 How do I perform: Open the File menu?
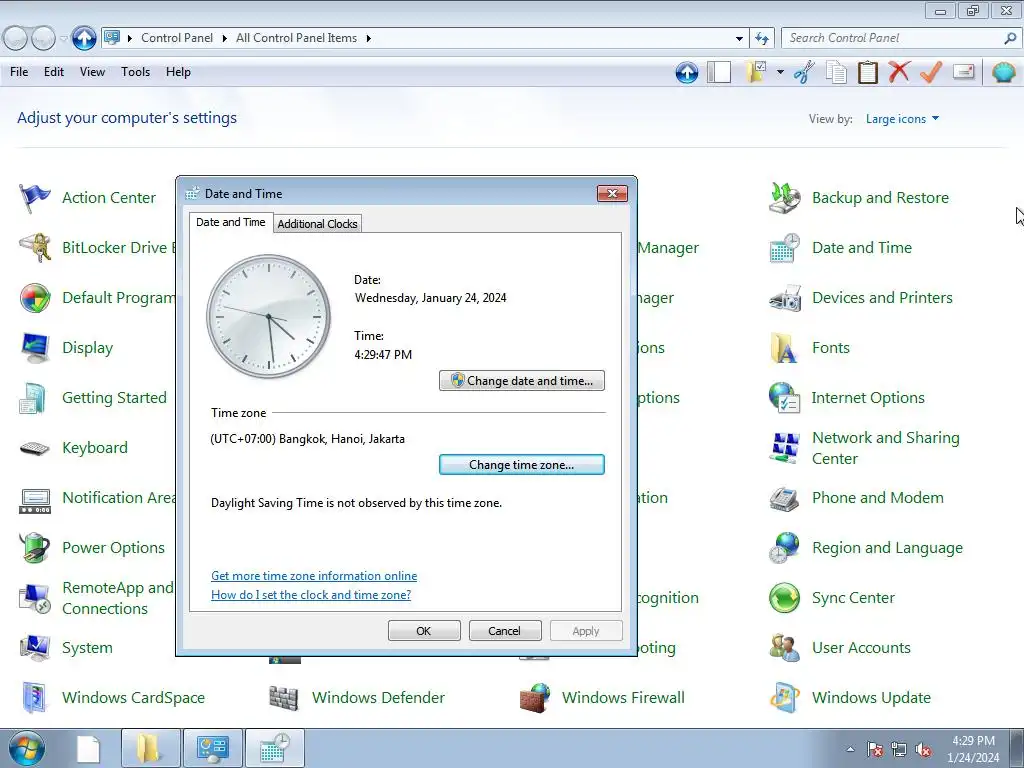pyautogui.click(x=19, y=72)
